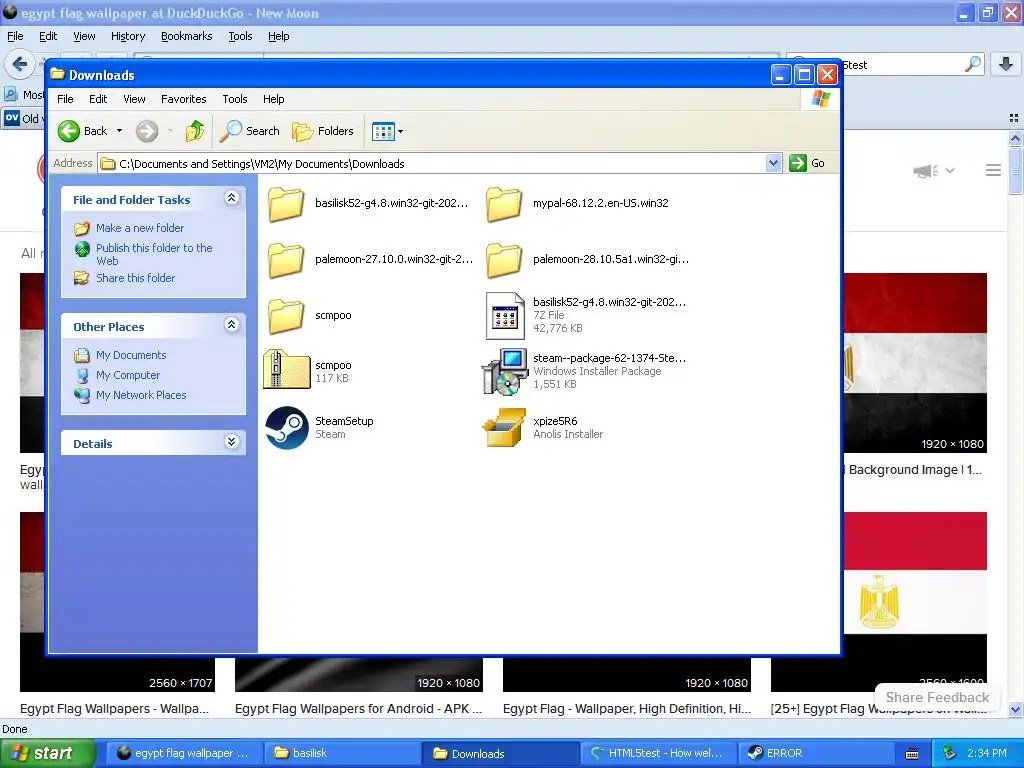The width and height of the screenshot is (1024, 768).
Task: Select the SteamSetup Steam icon
Action: 287,428
